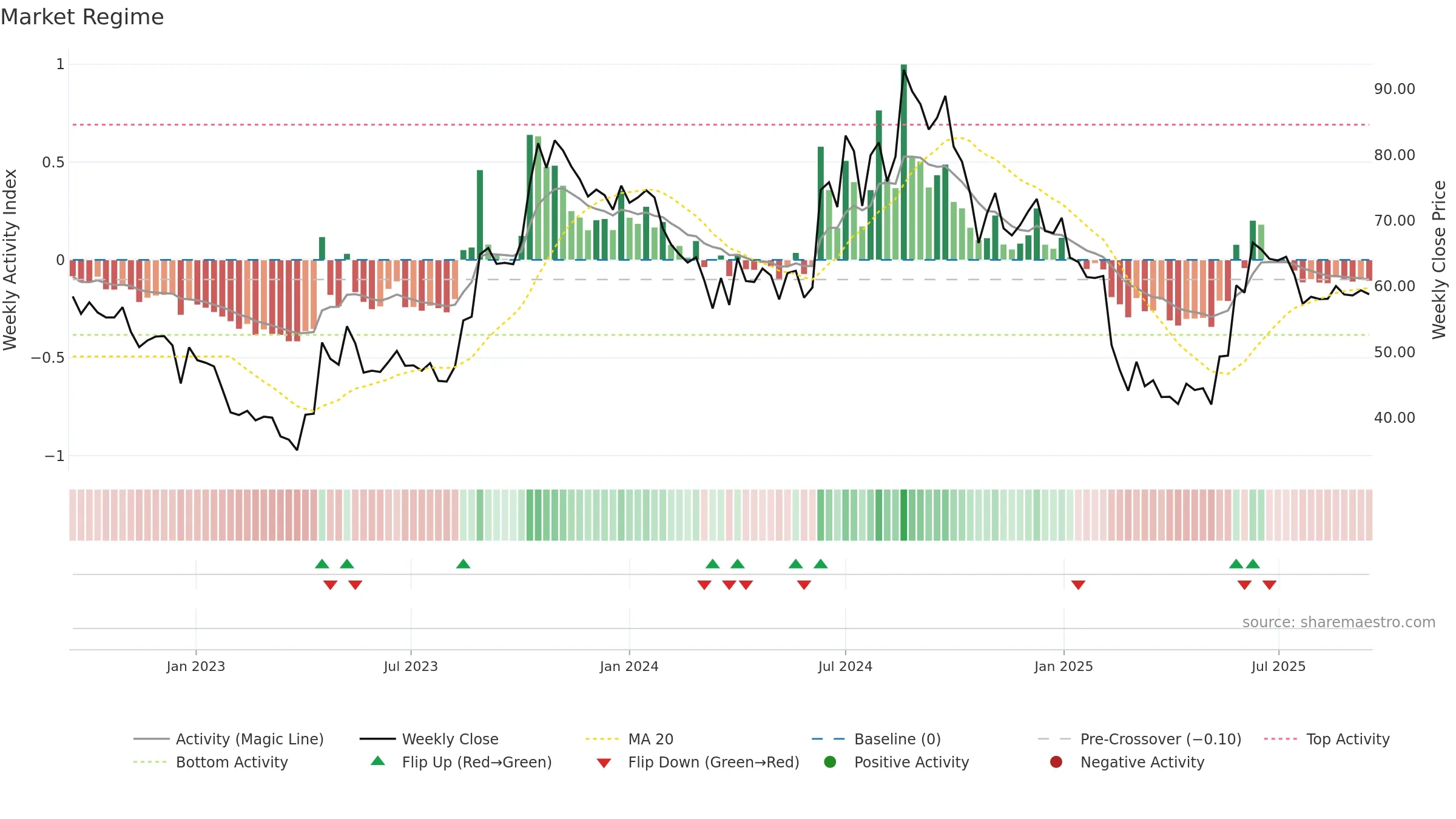Click the red Flip Down triangle in legend
The image size is (1456, 819).
(604, 763)
